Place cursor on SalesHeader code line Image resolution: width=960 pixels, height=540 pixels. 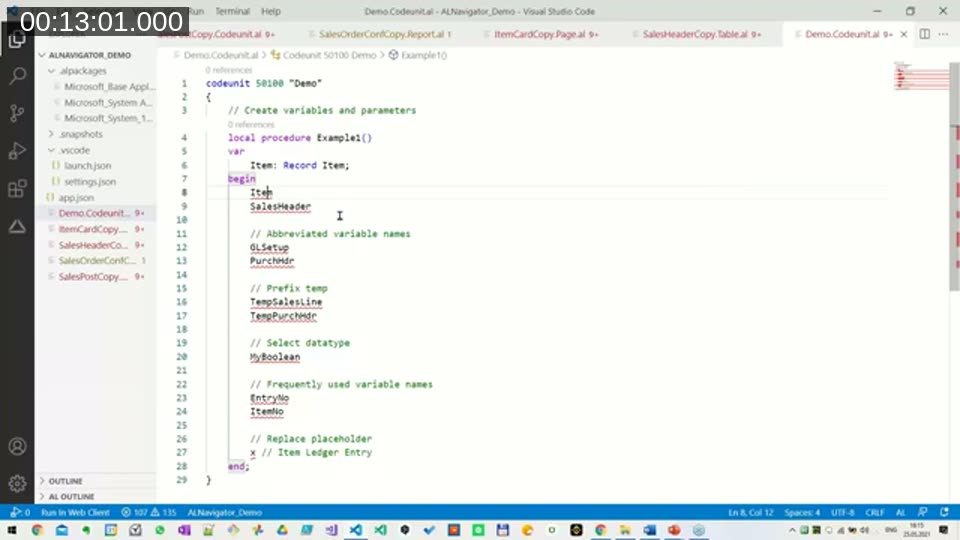click(280, 206)
